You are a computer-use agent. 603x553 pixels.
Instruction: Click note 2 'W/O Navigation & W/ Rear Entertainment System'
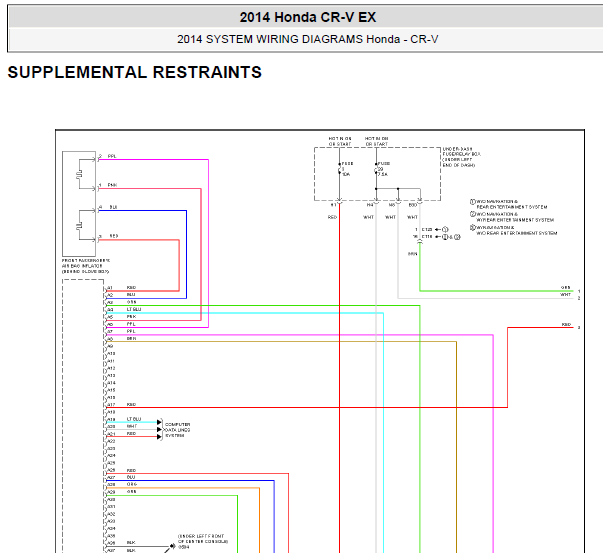[x=512, y=217]
